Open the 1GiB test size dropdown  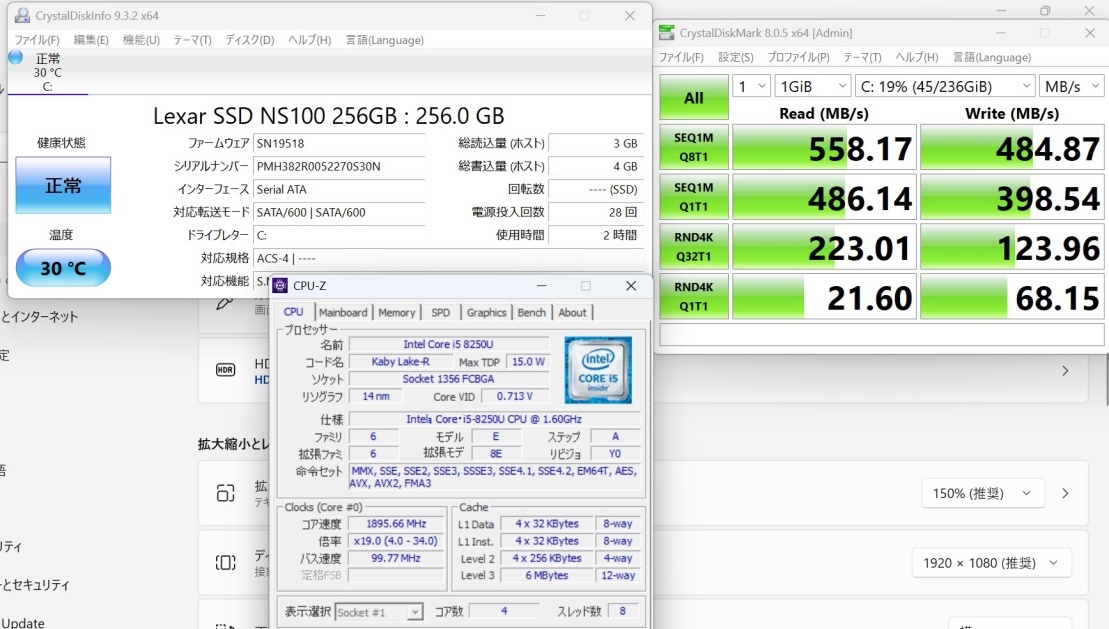coord(812,86)
